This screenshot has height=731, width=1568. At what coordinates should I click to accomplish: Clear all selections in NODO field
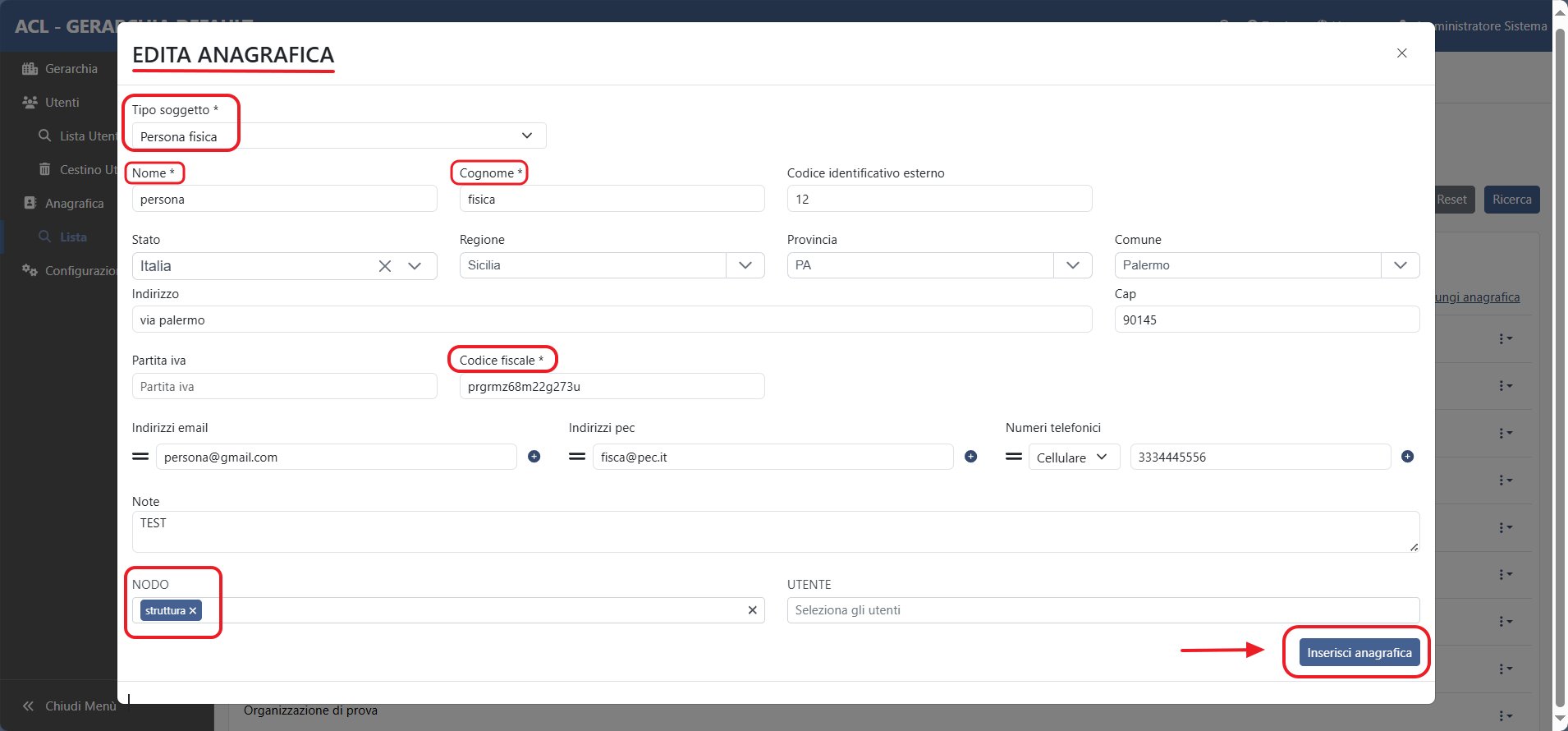[752, 610]
